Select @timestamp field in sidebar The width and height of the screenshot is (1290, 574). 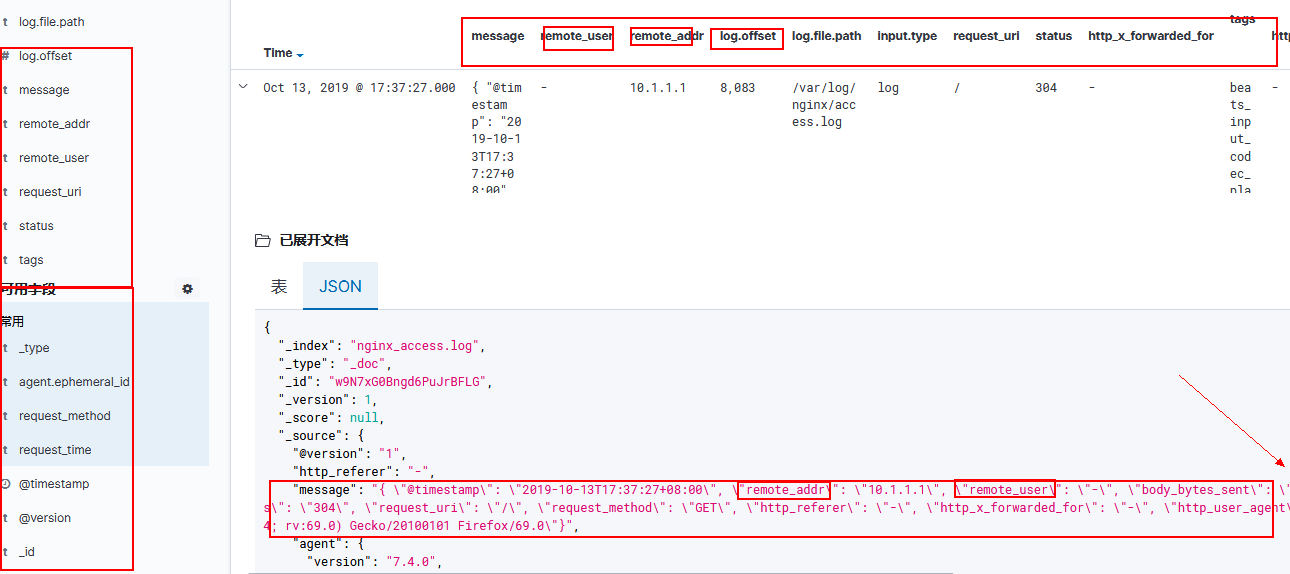coord(54,484)
